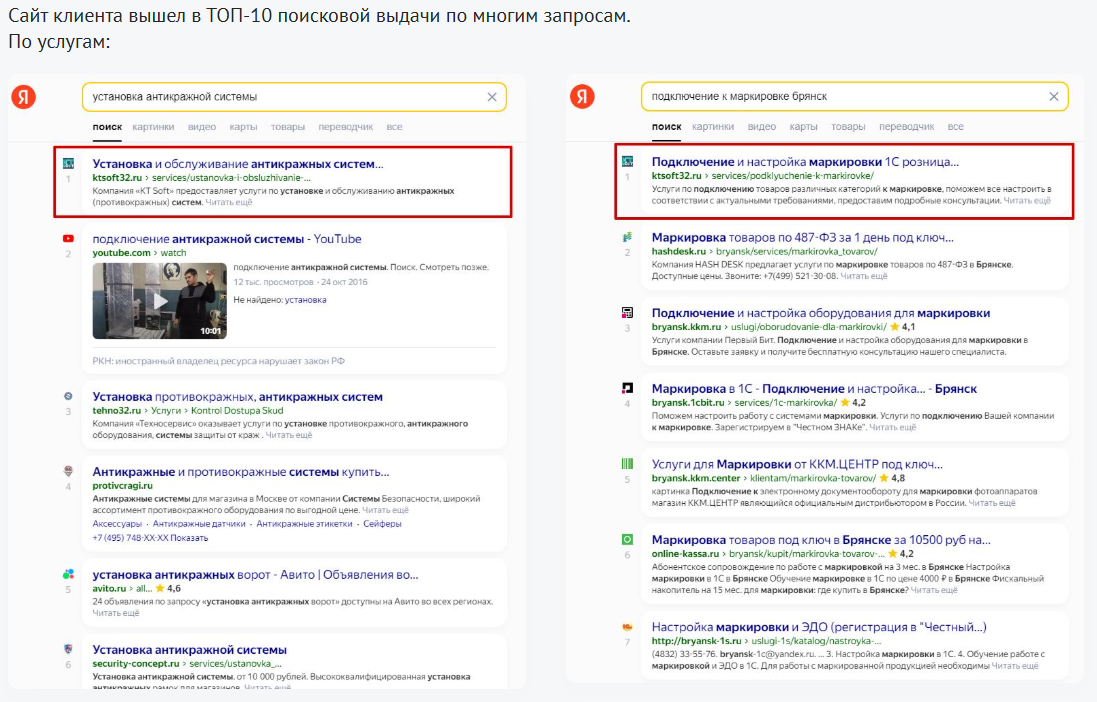Click the hashdesk.ru favicon

[628, 237]
